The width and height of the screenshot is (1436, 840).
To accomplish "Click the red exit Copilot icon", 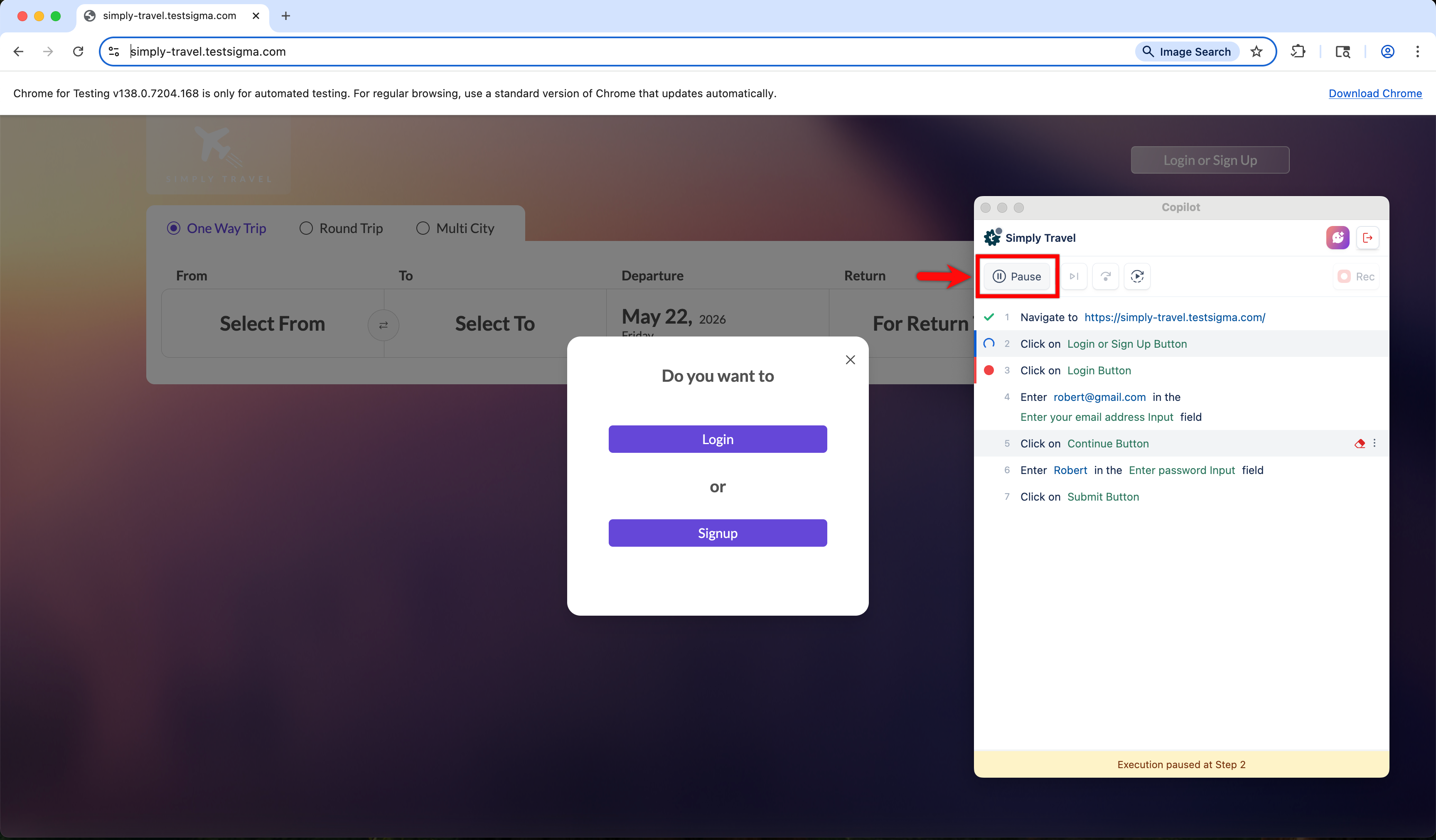I will point(1367,238).
